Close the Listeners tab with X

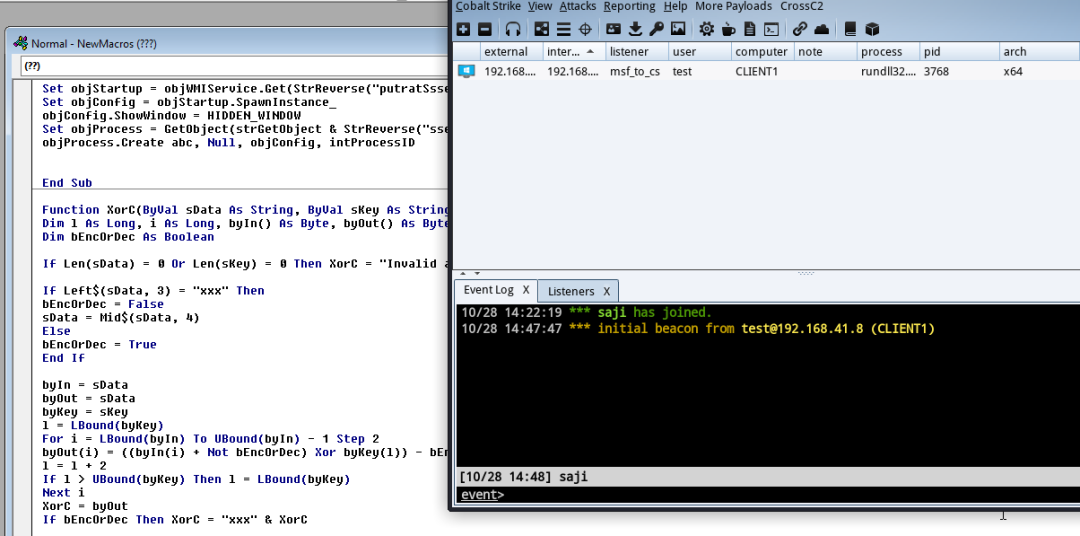(x=606, y=291)
